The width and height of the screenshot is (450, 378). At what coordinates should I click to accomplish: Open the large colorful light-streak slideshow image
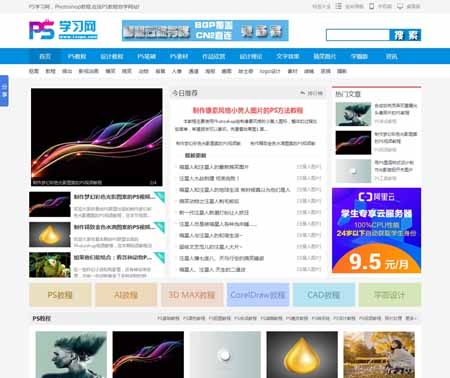click(x=97, y=137)
